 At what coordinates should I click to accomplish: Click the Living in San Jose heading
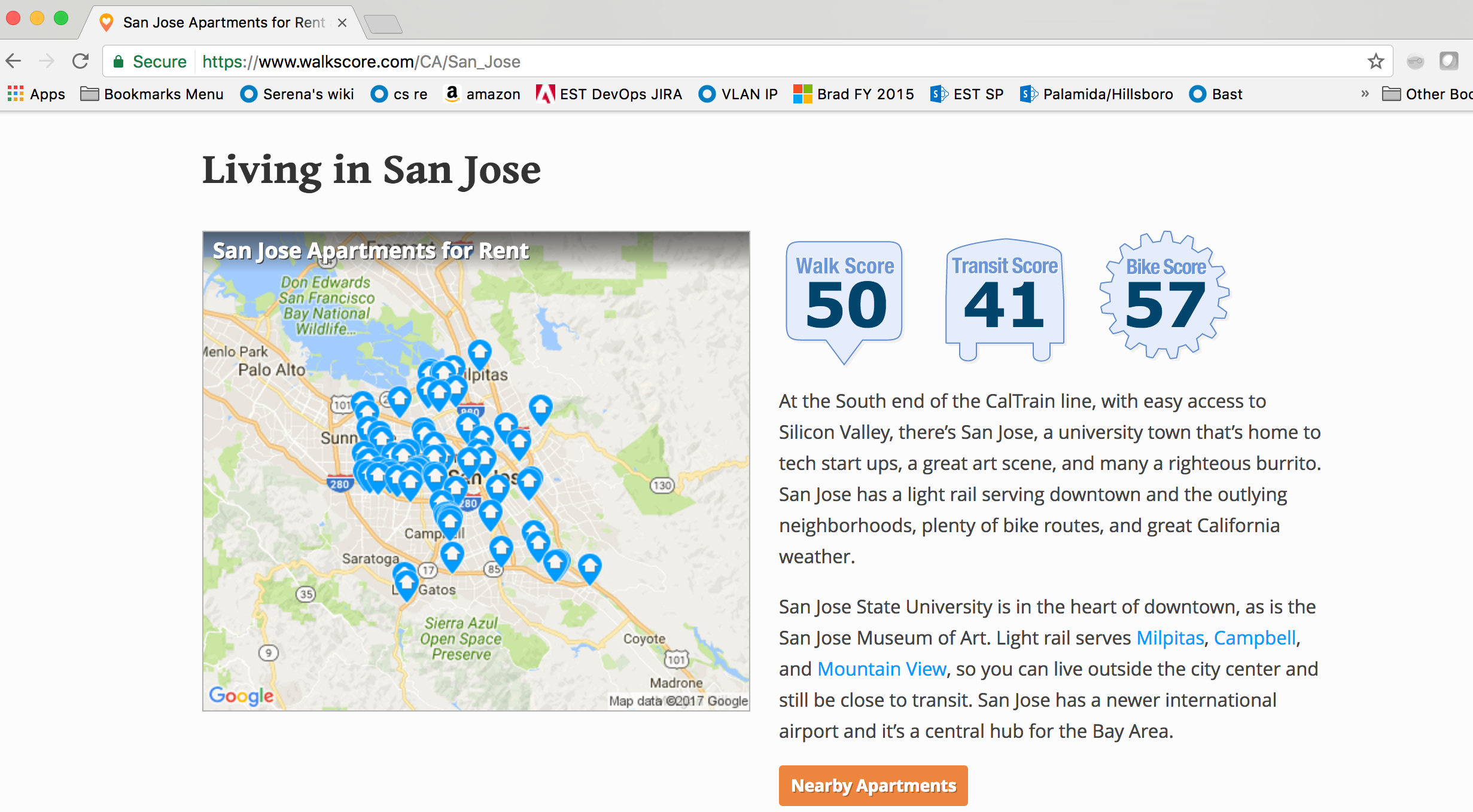click(x=372, y=170)
